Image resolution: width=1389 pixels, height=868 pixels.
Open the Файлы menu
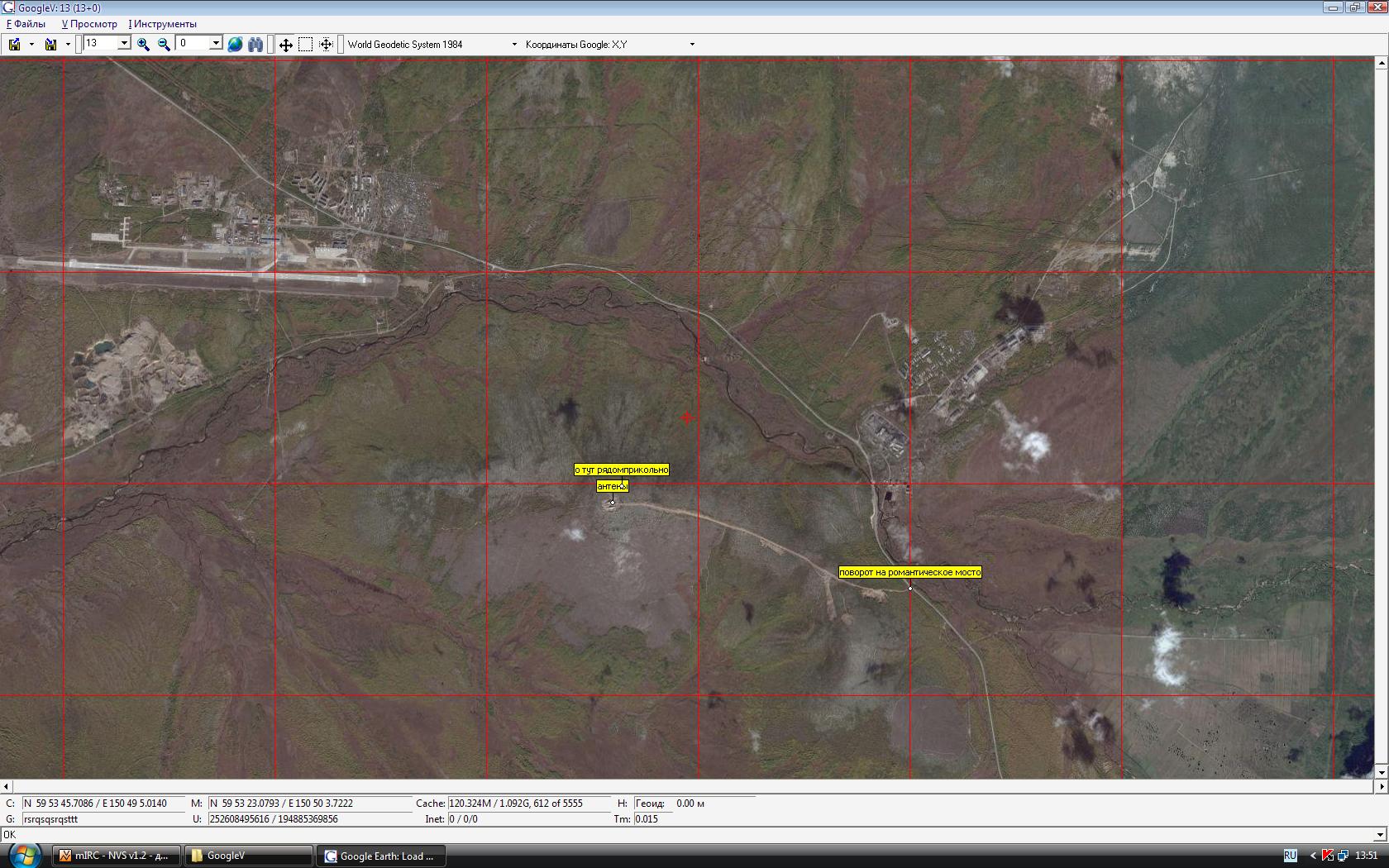coord(26,24)
